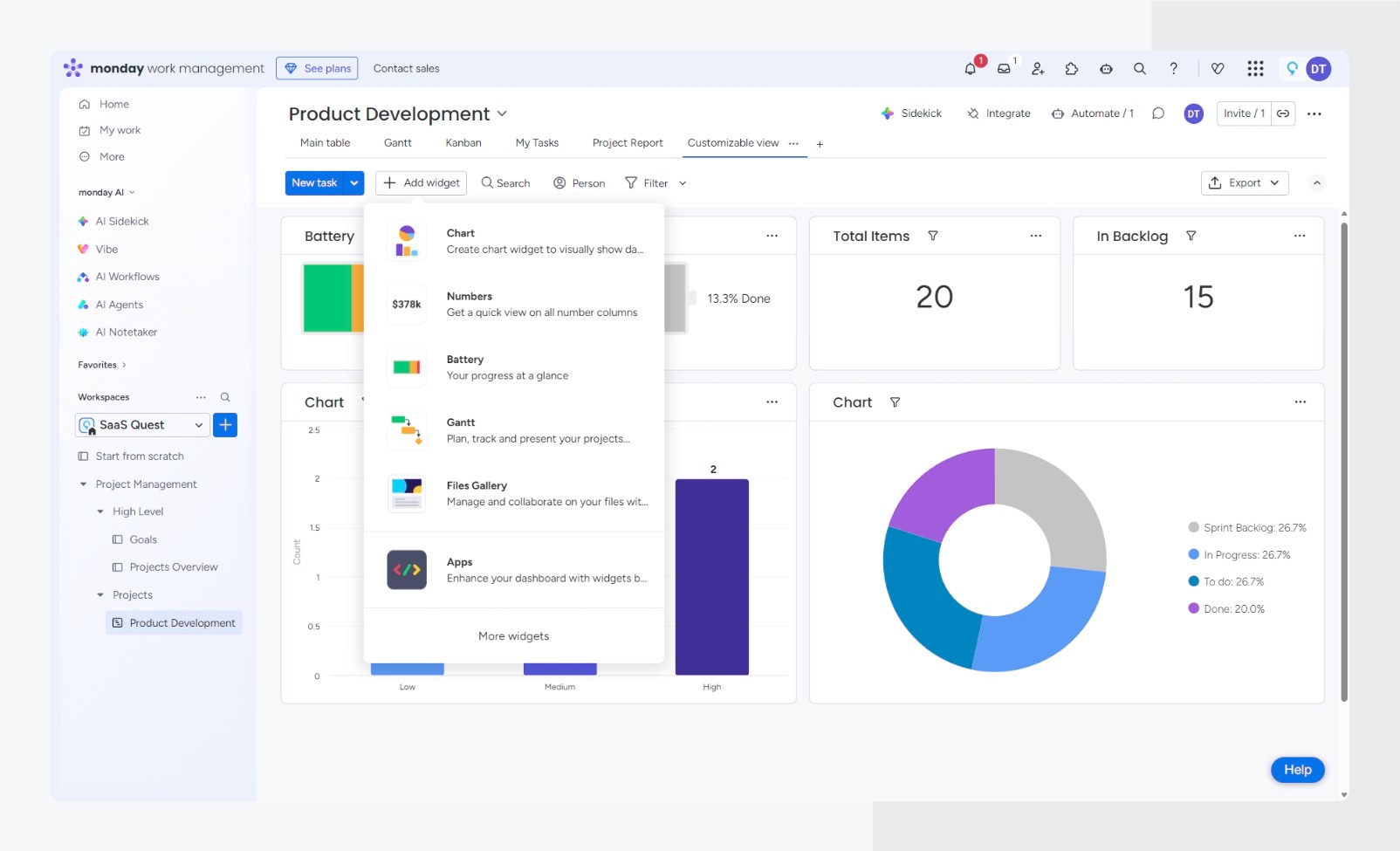Click the invite members icon in header

click(x=1038, y=68)
